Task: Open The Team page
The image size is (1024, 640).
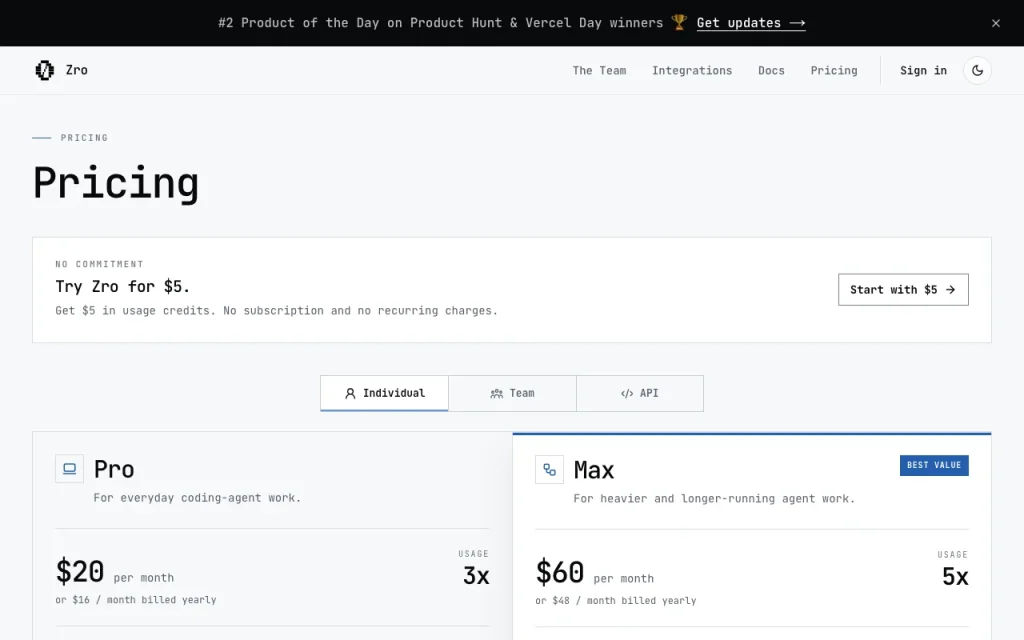Action: point(599,71)
